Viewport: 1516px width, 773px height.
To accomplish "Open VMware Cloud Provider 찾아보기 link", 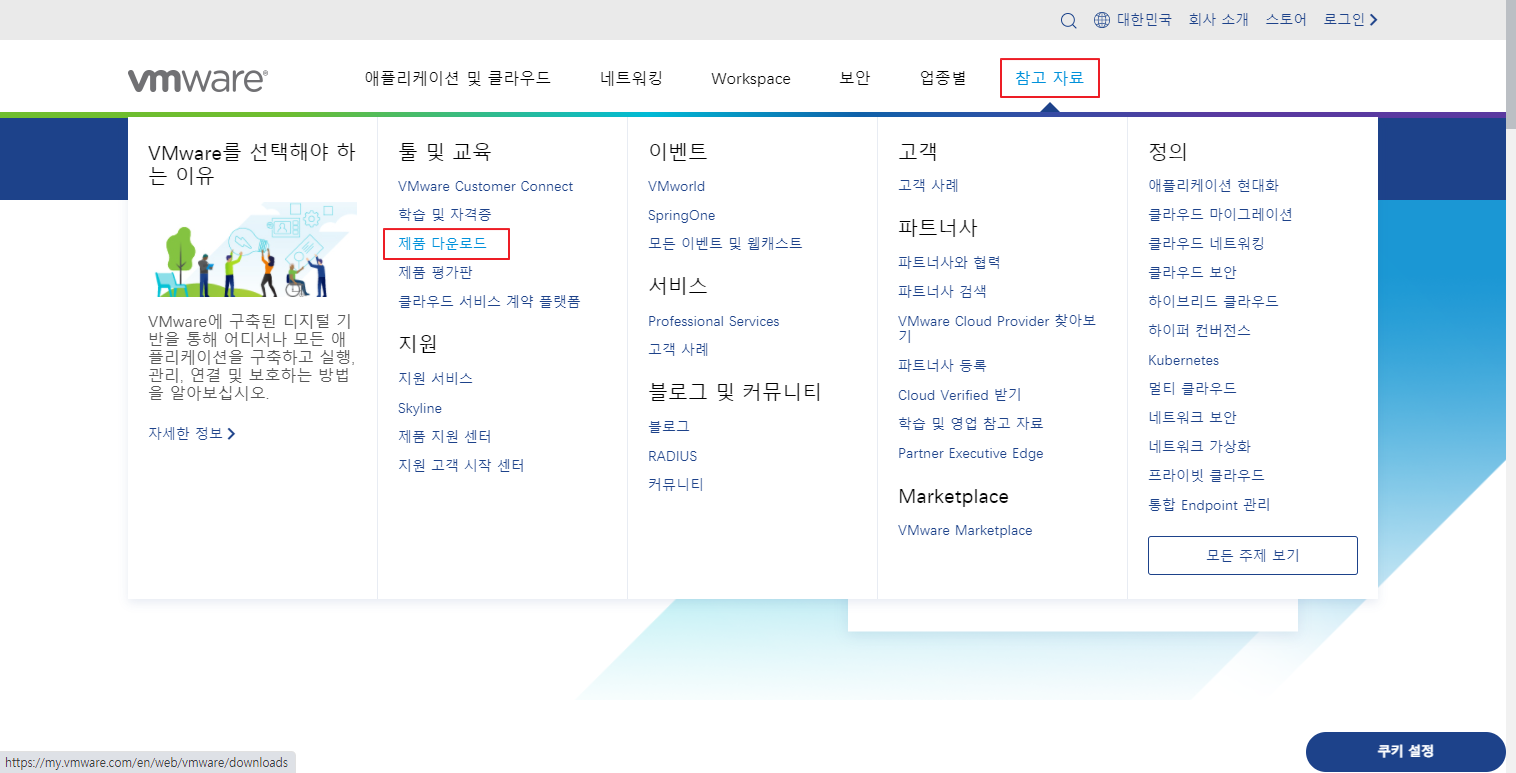I will pyautogui.click(x=997, y=329).
